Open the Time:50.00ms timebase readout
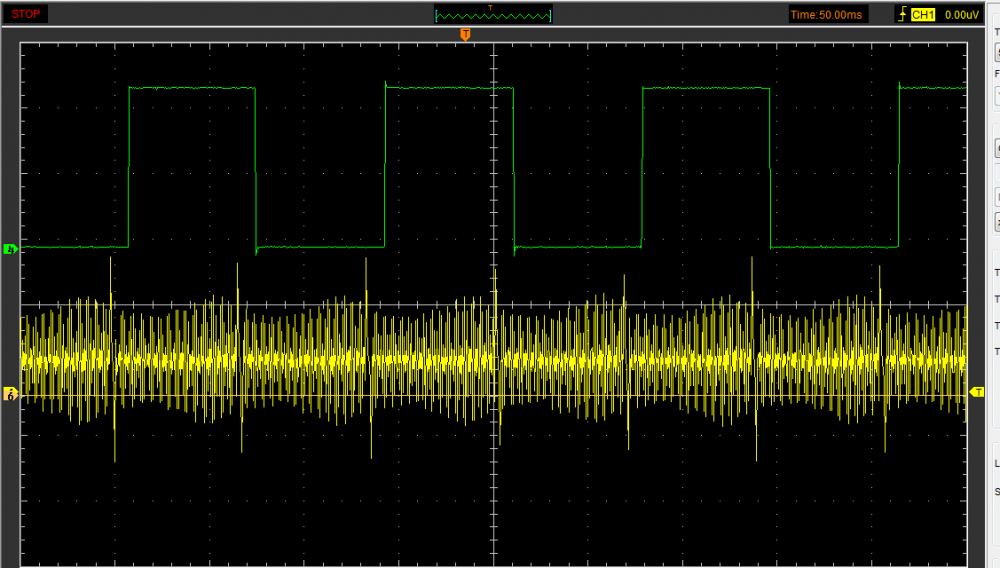1000x568 pixels. [x=828, y=15]
